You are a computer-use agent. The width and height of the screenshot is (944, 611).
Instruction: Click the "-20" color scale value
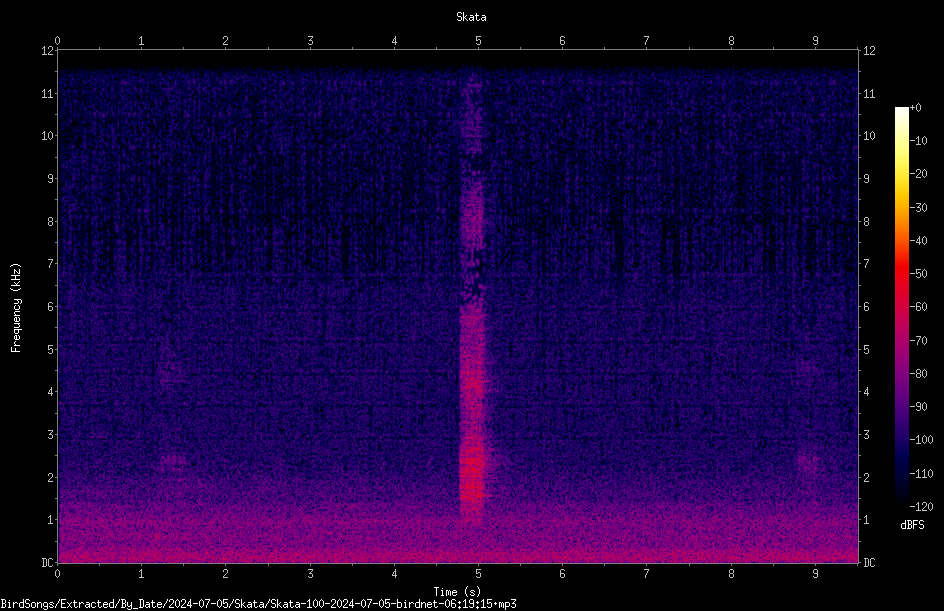pos(918,174)
